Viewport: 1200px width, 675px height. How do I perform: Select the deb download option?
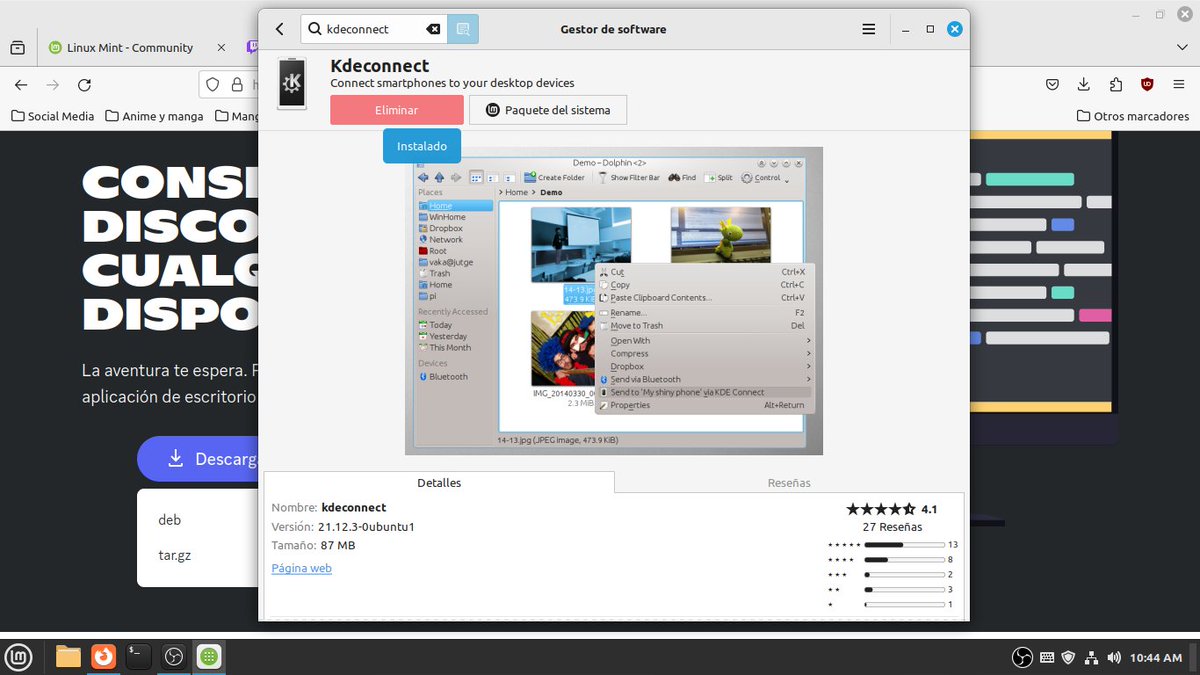[x=169, y=520]
